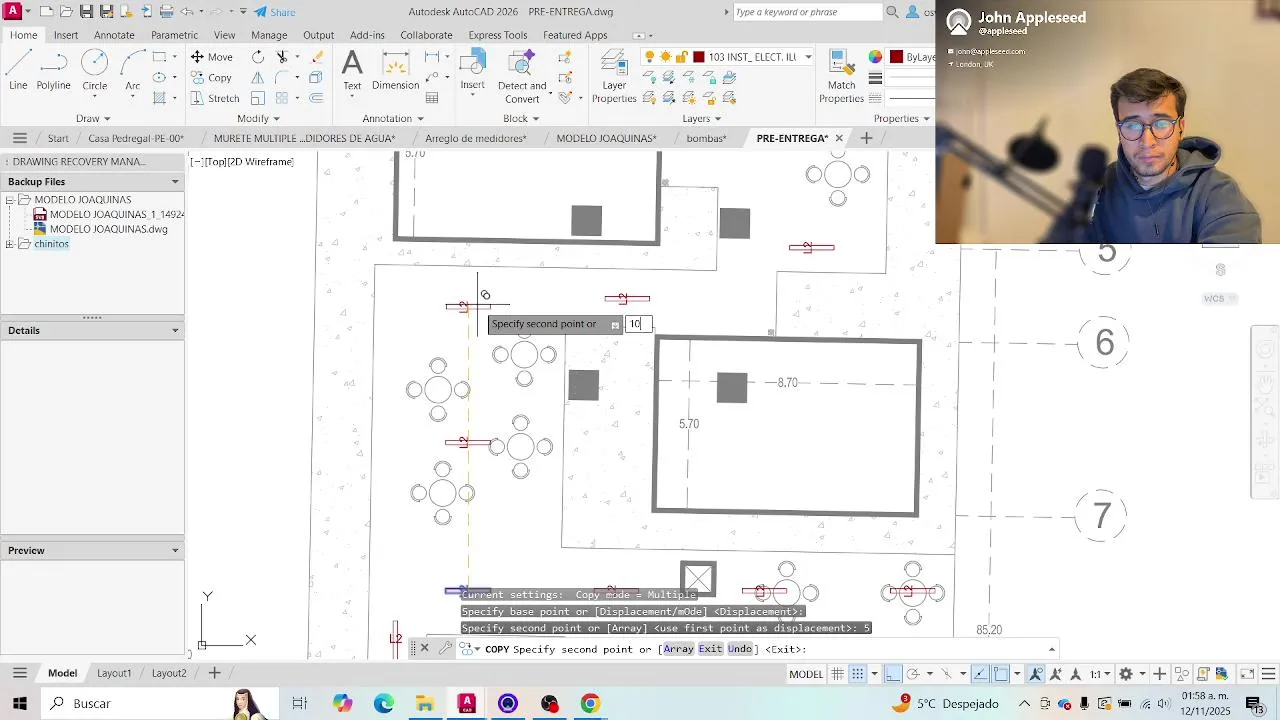Open the Express Tools ribbon tab

tap(497, 35)
